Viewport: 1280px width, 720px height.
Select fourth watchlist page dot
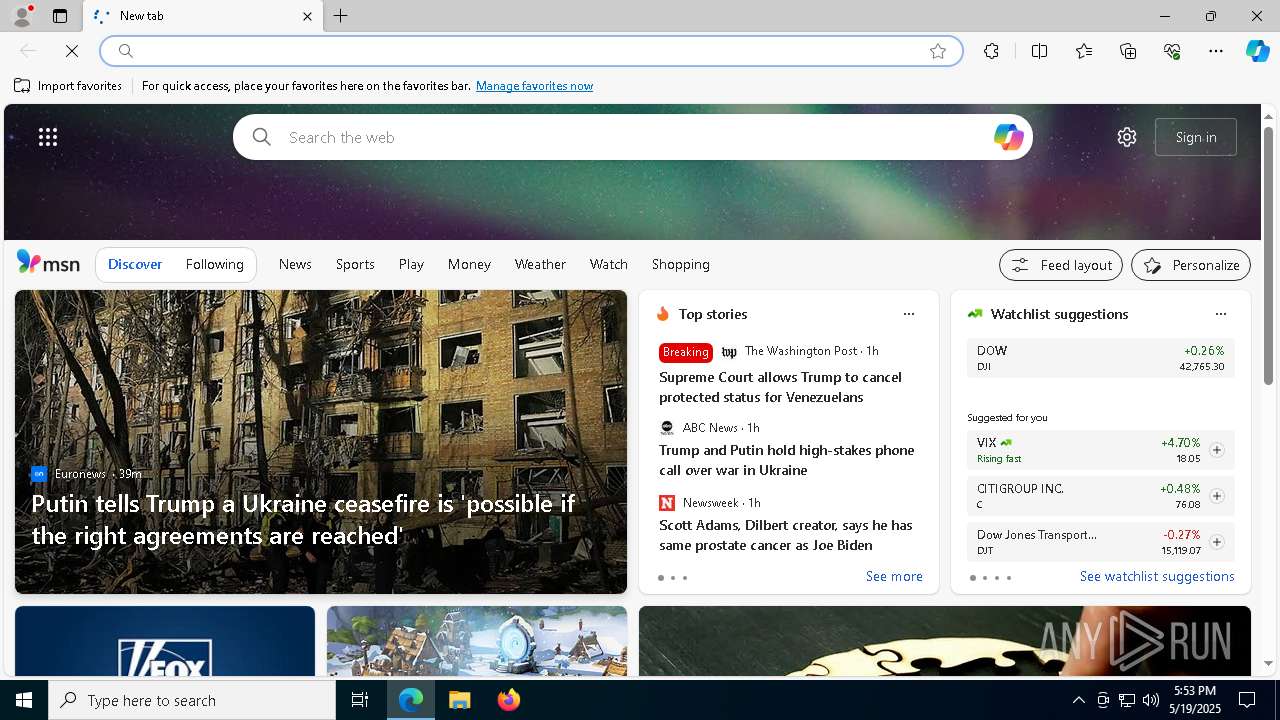tap(1009, 578)
